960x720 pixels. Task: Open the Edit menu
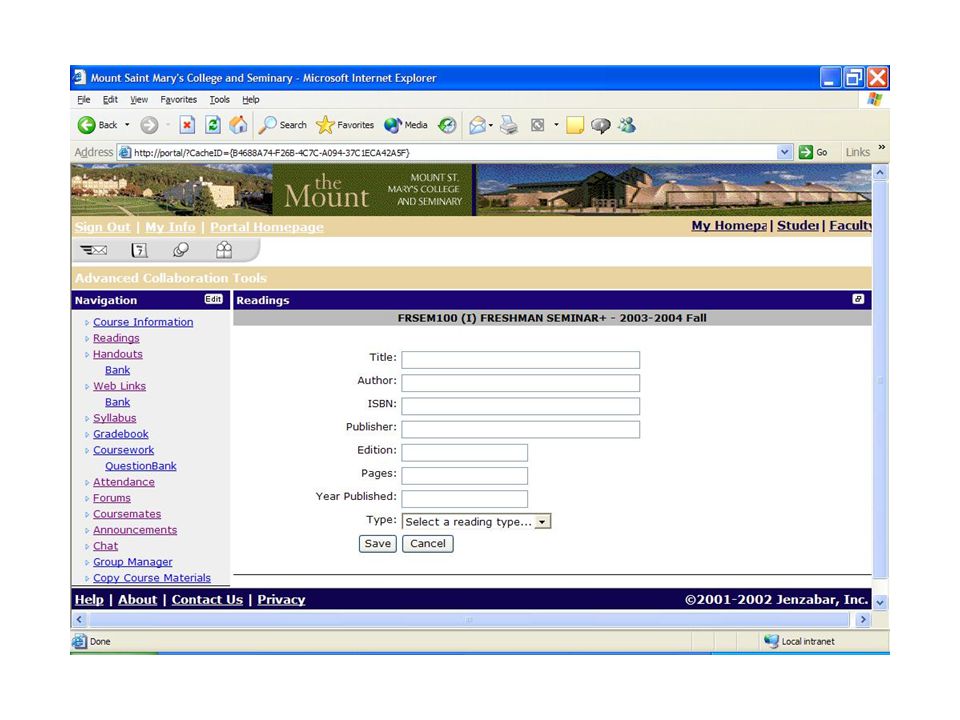[110, 99]
